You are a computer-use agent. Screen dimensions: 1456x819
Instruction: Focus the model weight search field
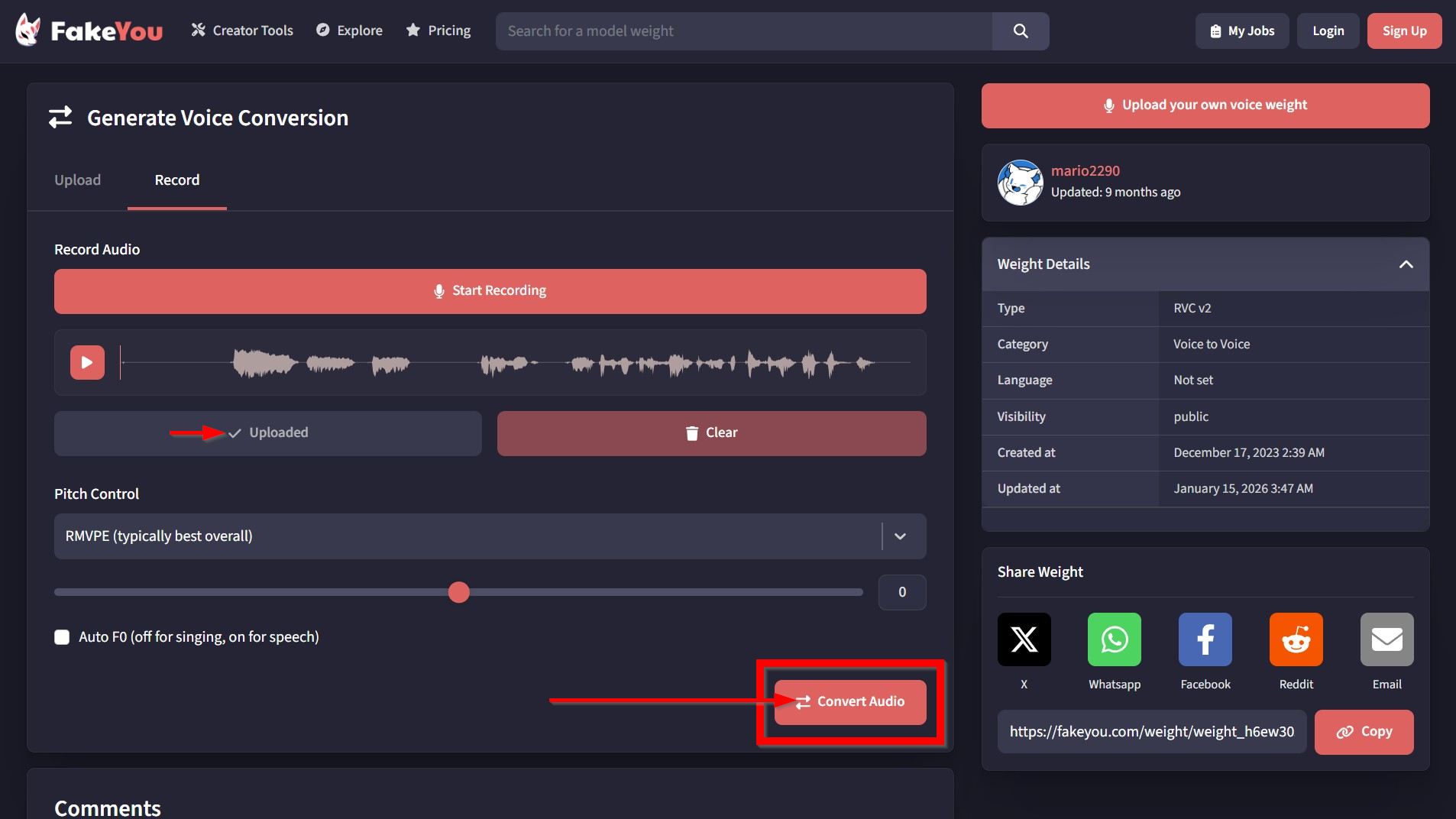(x=744, y=31)
